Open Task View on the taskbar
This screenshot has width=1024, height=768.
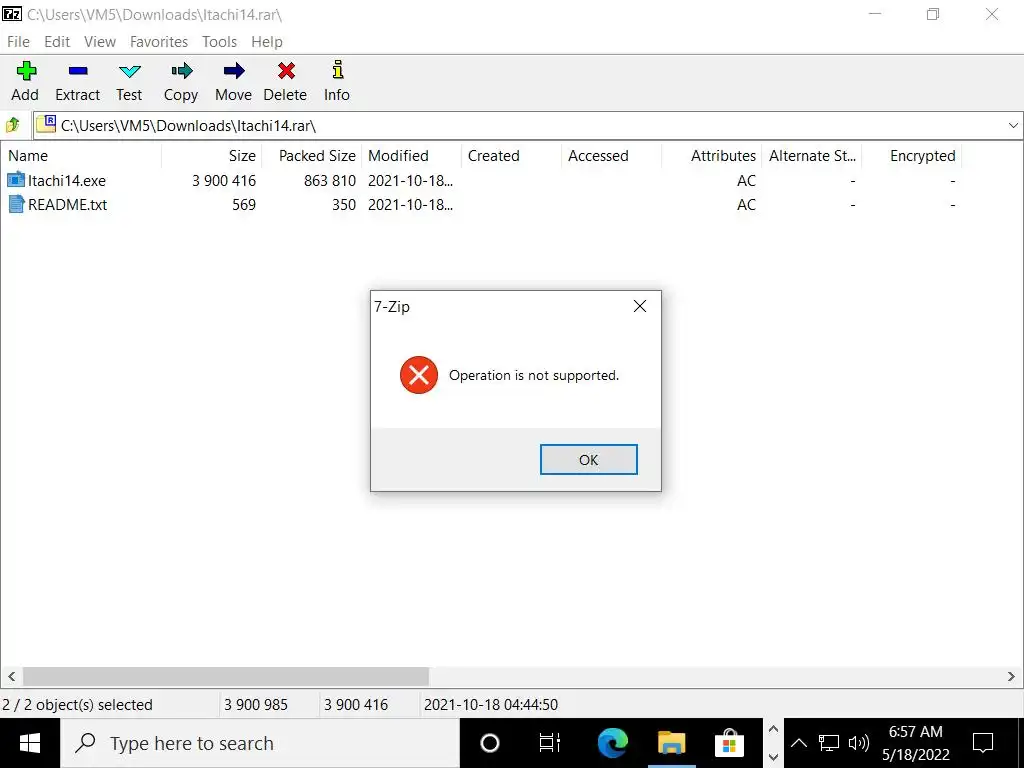pyautogui.click(x=549, y=743)
